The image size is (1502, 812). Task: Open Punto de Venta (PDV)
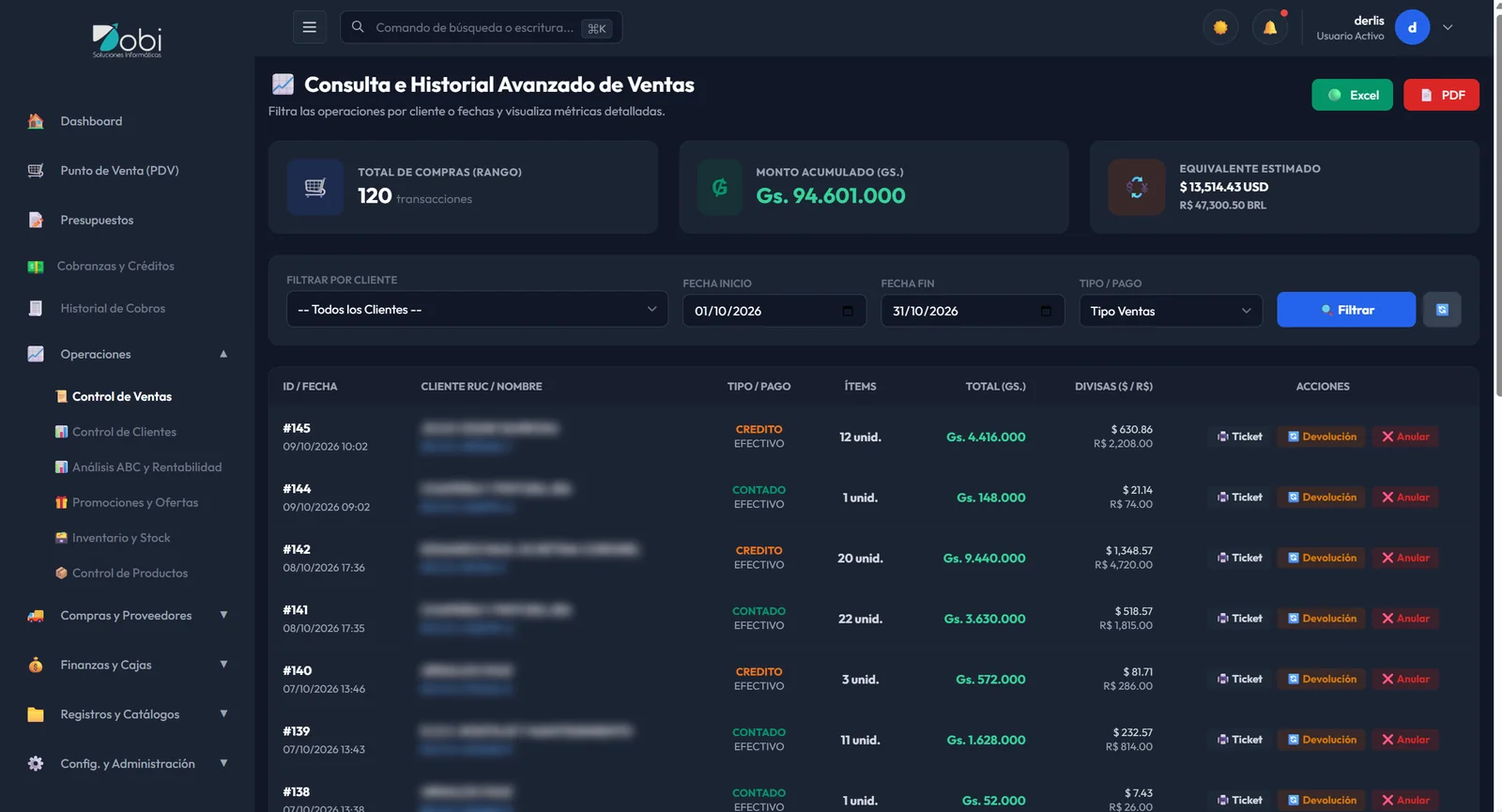[x=119, y=171]
